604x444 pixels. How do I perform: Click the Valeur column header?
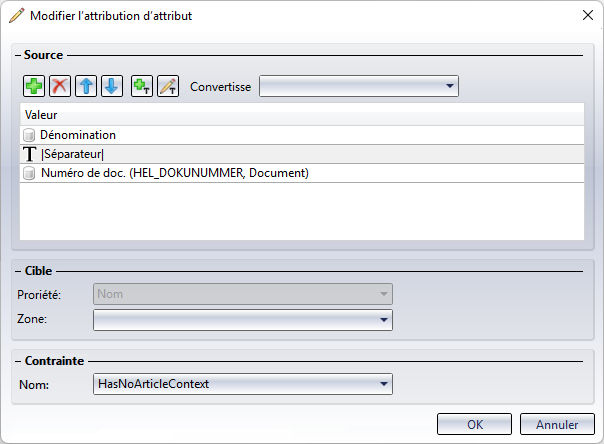click(302, 115)
